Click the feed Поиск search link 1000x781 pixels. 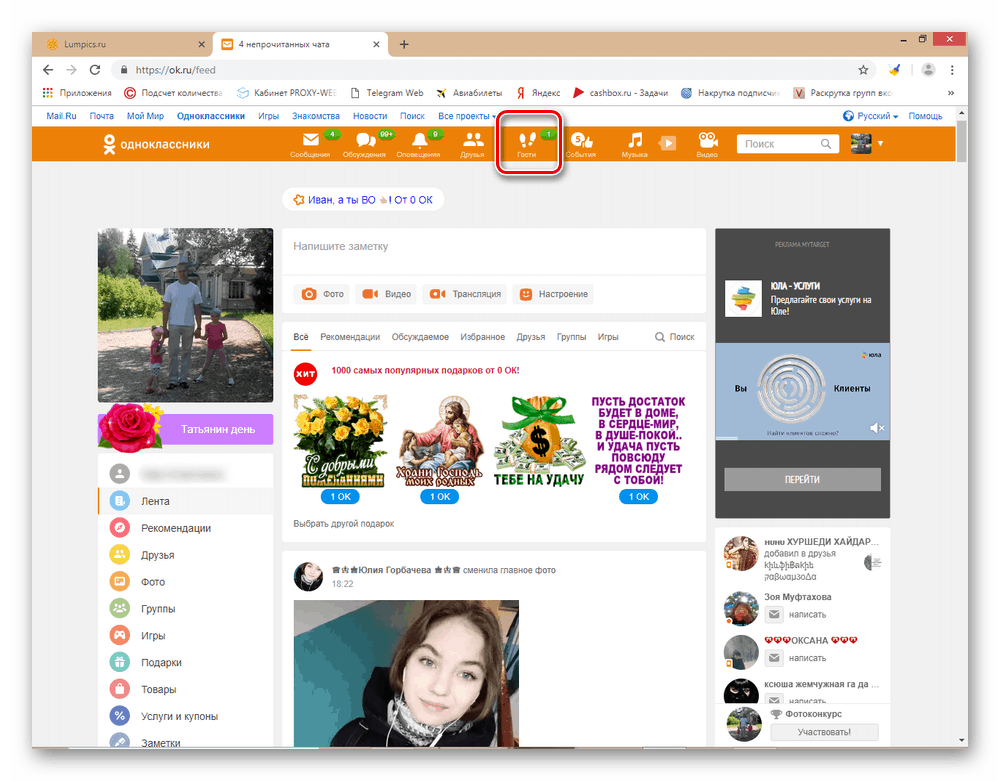click(x=675, y=337)
